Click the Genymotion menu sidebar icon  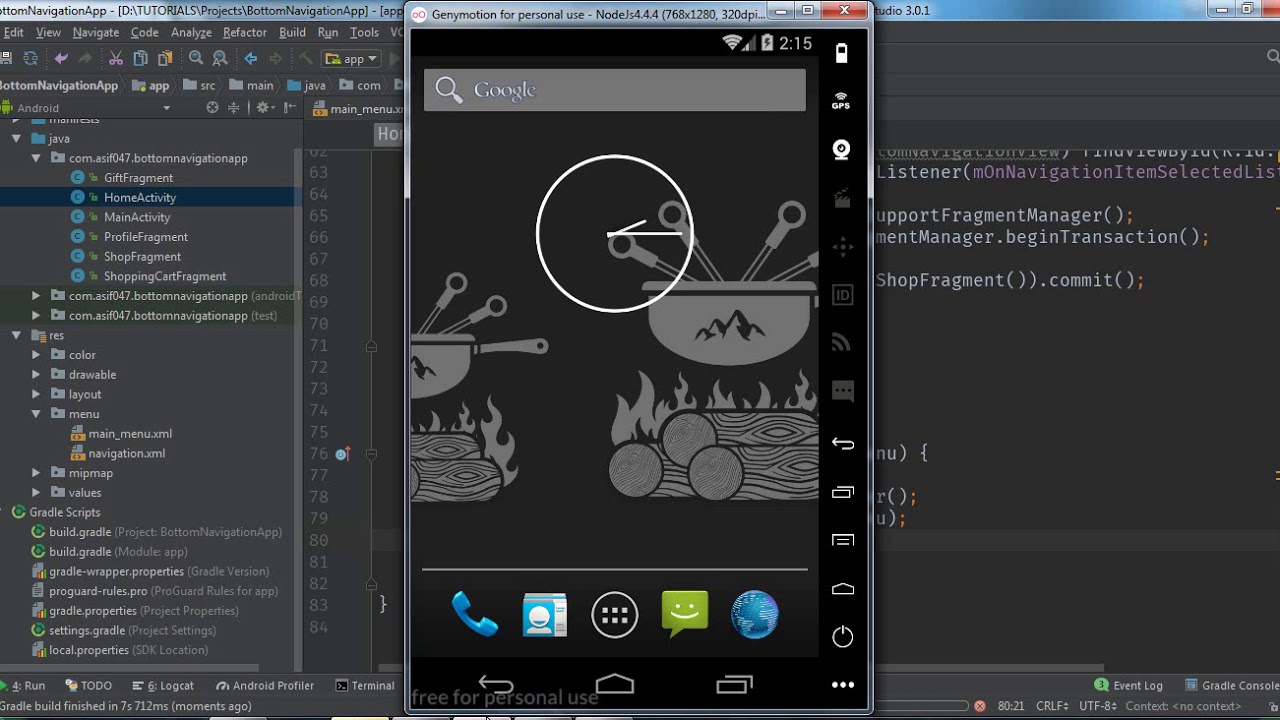pos(843,540)
